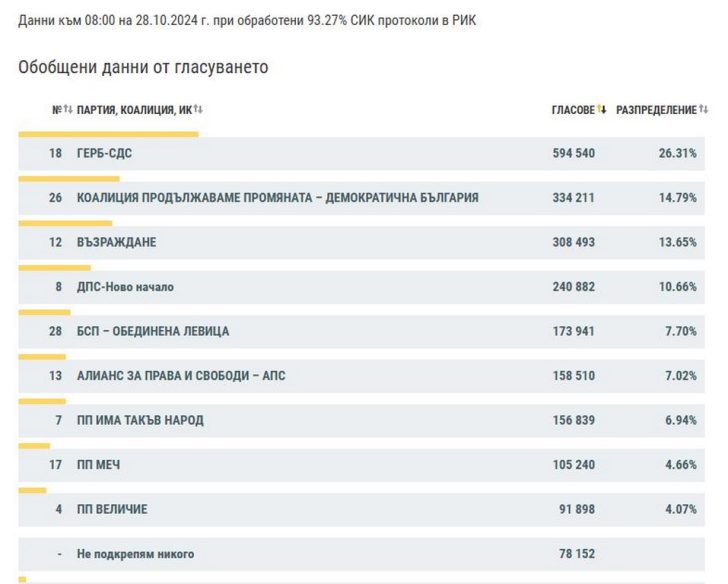Click sort arrows beside ПАРТИЯ, КОАЛИЦИЯ, ИК
The image size is (728, 584).
pyautogui.click(x=198, y=110)
